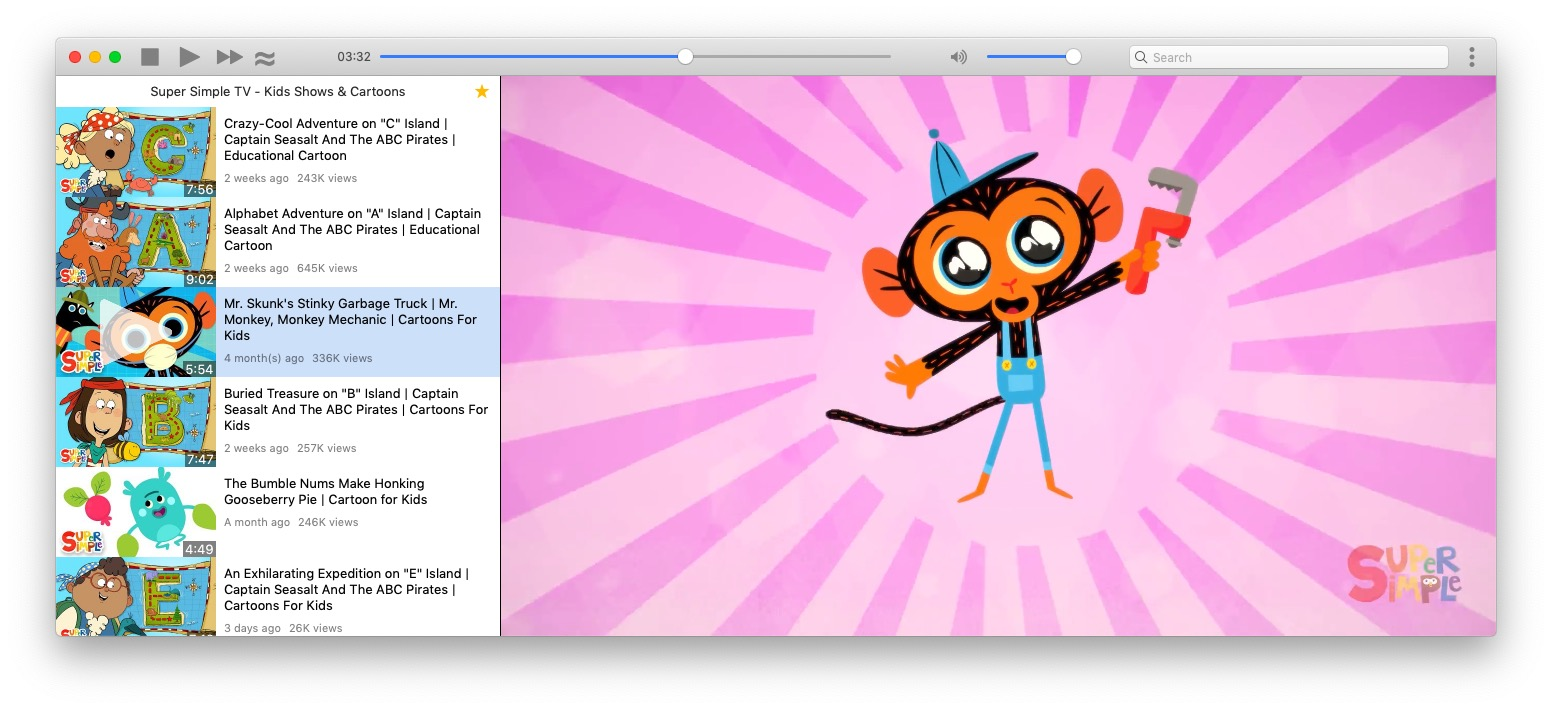Toggle the yellow favorite star for channel
Viewport: 1552px width, 710px height.
[x=481, y=92]
